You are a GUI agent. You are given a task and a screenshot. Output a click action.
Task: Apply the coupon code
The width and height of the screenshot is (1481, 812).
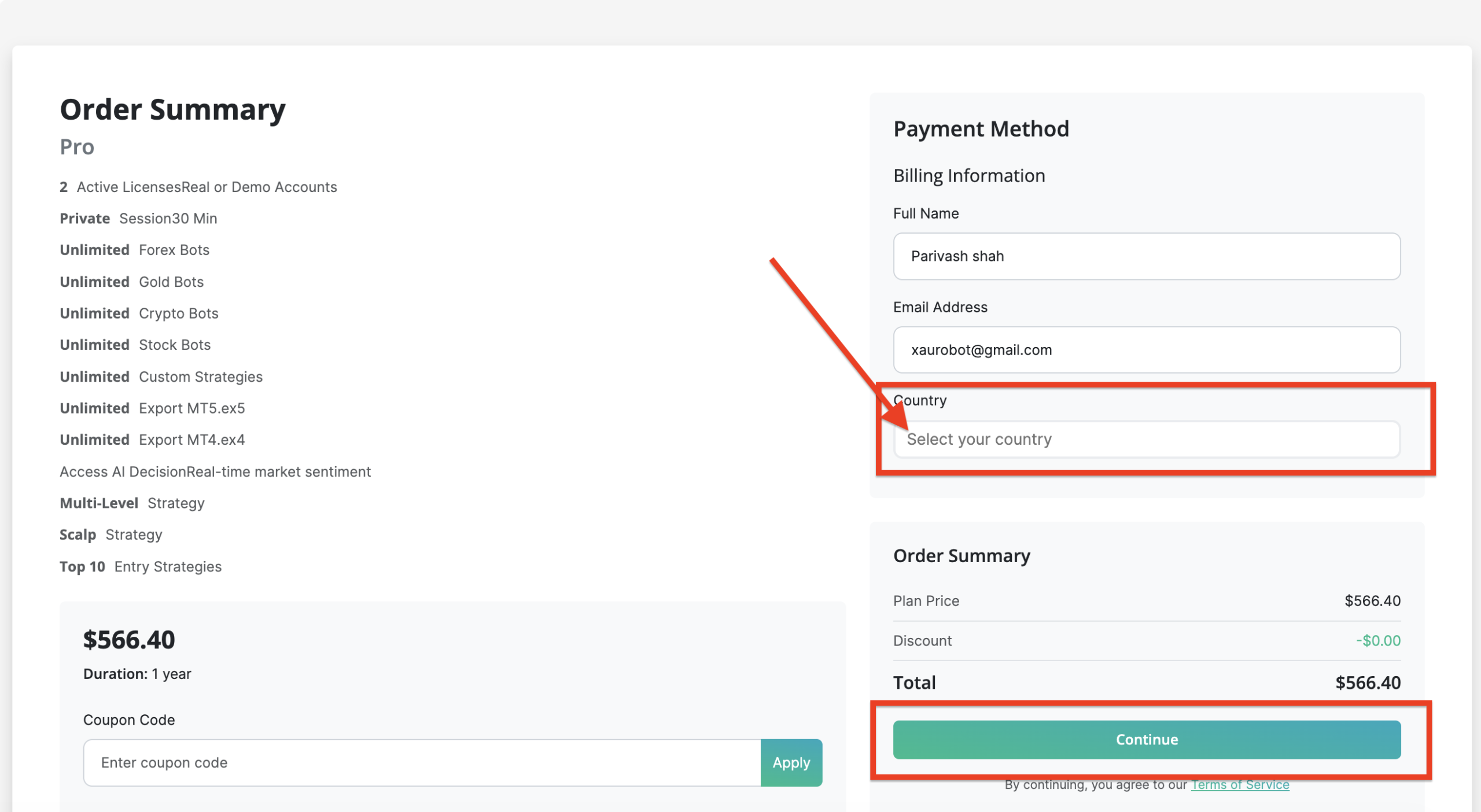[x=791, y=762]
